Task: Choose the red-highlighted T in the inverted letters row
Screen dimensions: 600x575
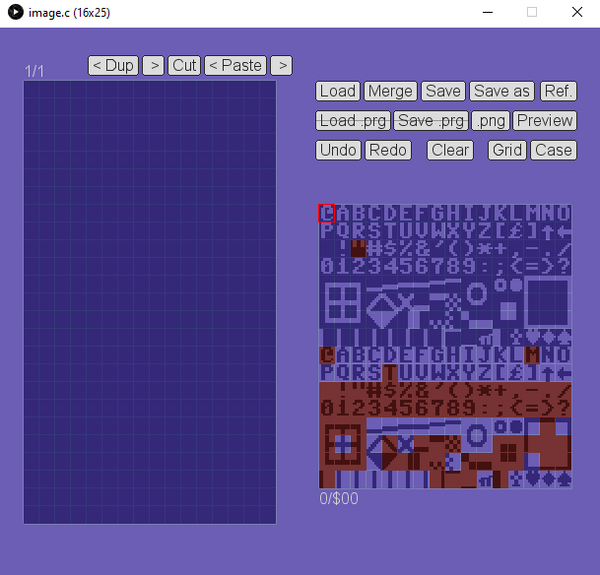Action: (x=390, y=373)
